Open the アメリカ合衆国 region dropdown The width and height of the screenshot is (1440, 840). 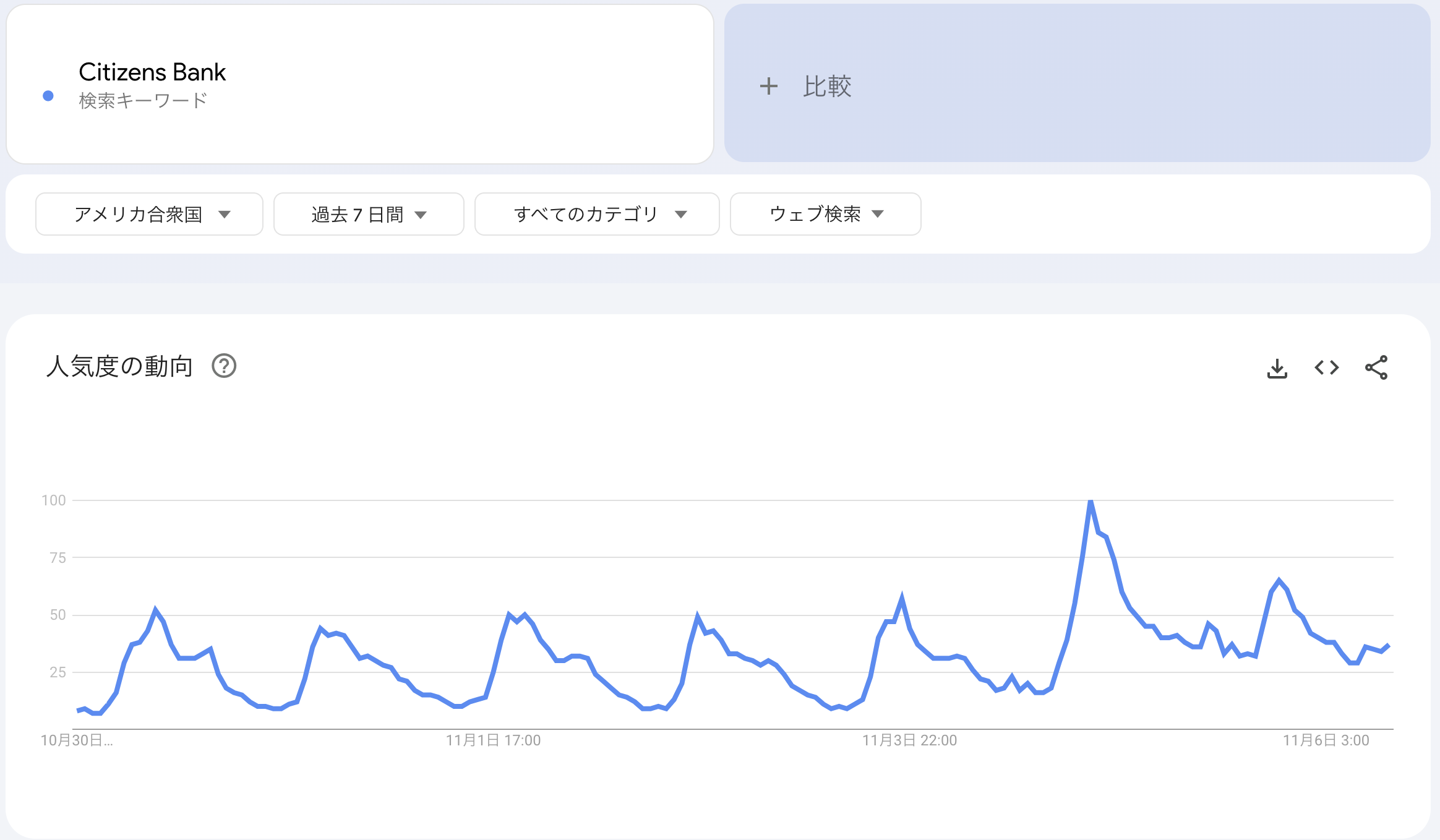(149, 214)
